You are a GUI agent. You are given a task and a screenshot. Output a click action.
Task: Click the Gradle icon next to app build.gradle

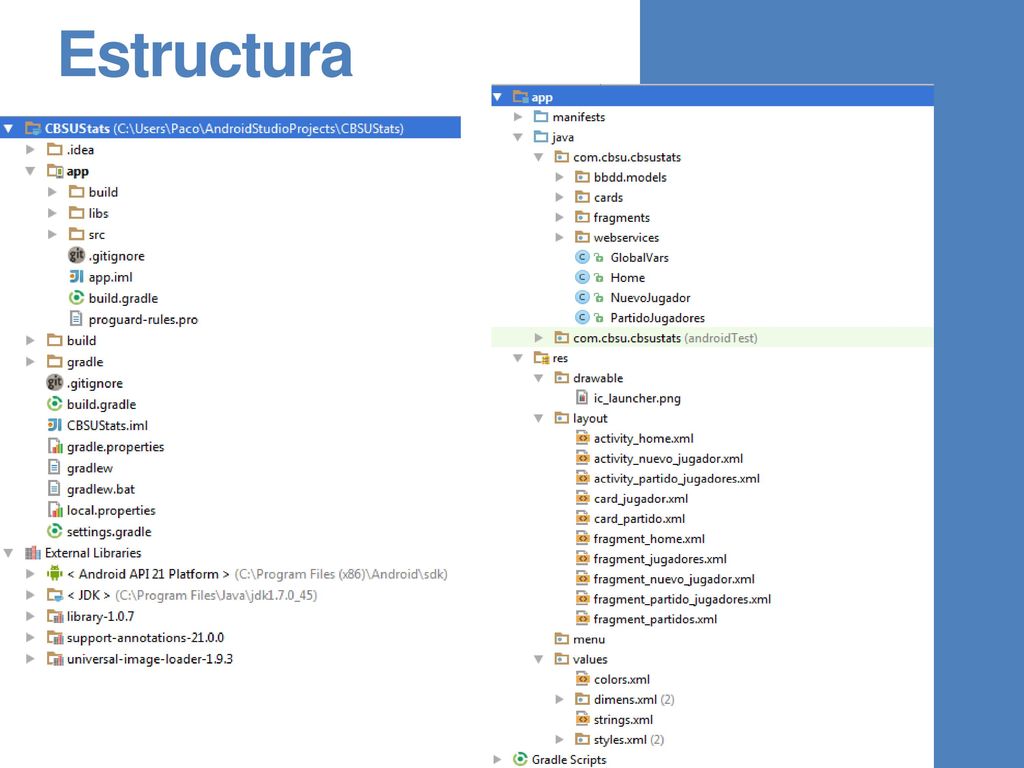click(x=76, y=298)
